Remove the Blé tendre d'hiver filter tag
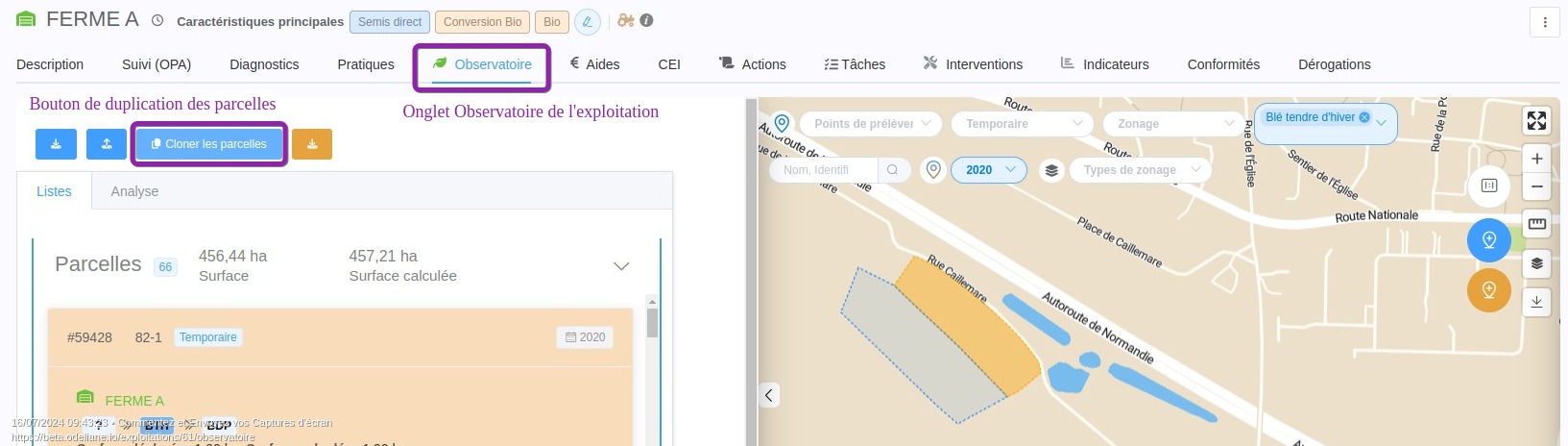 coord(1364,117)
